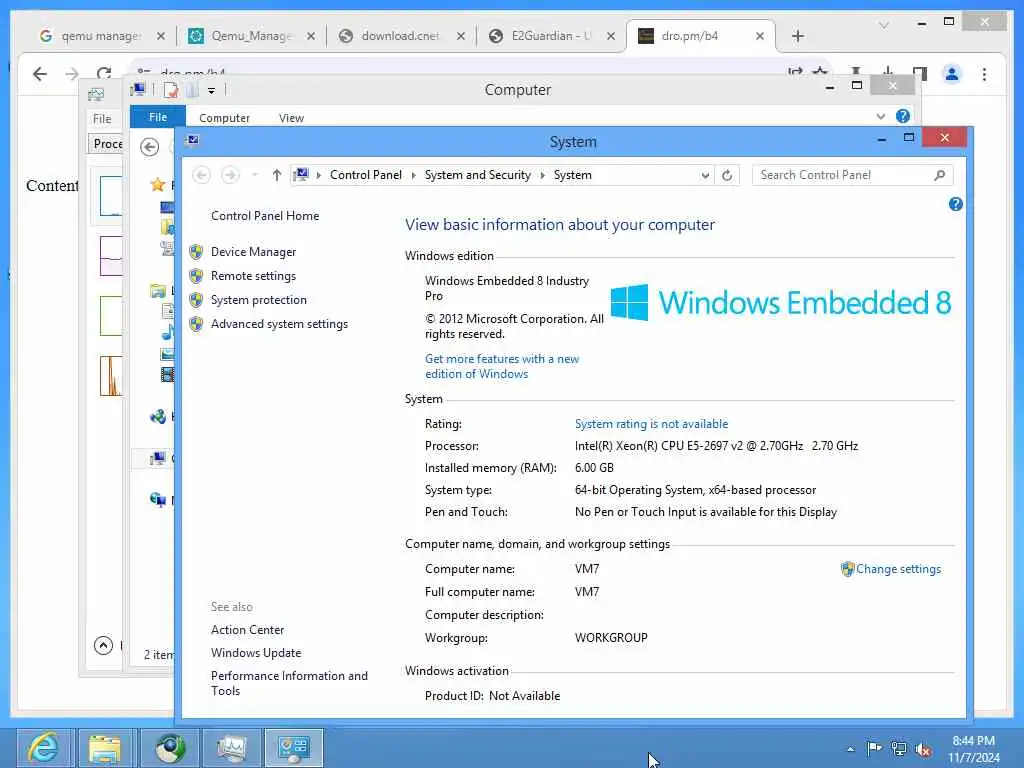Screen dimensions: 1024x768
Task: Click the Control Panel taskbar icon
Action: pos(293,748)
